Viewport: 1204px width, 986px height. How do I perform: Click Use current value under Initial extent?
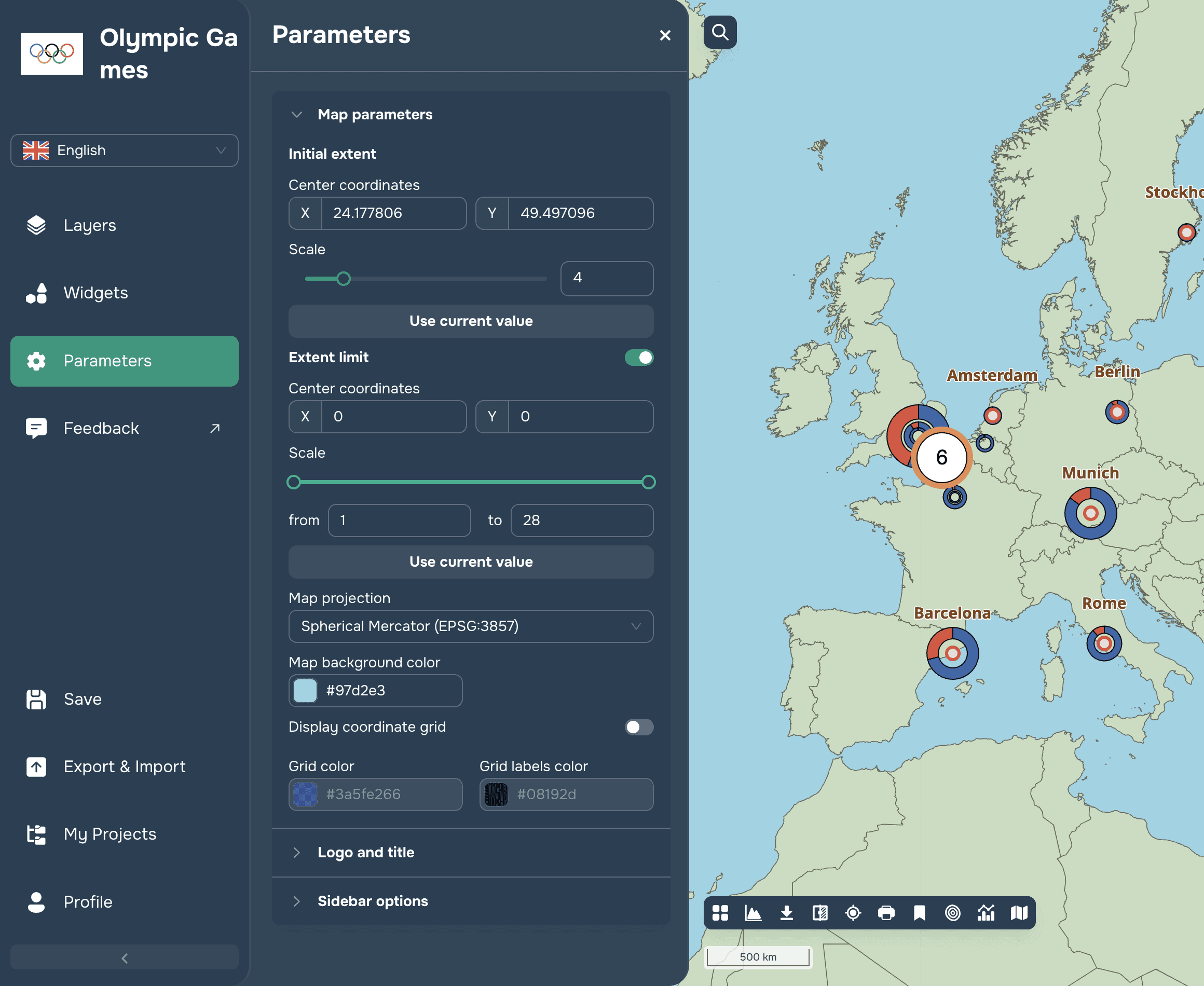point(471,321)
